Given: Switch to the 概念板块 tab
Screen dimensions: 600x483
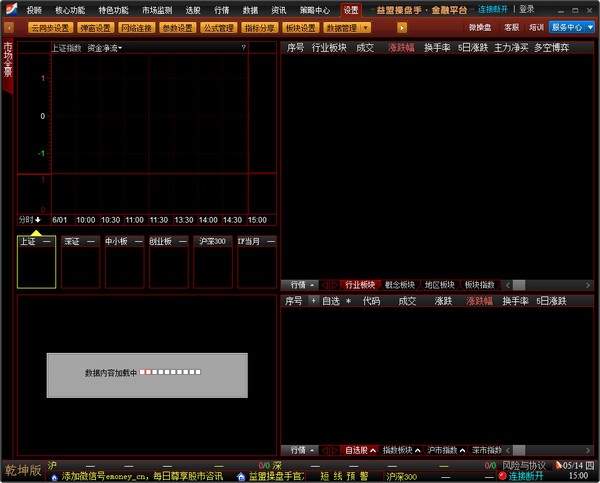Looking at the screenshot, I should pyautogui.click(x=398, y=284).
